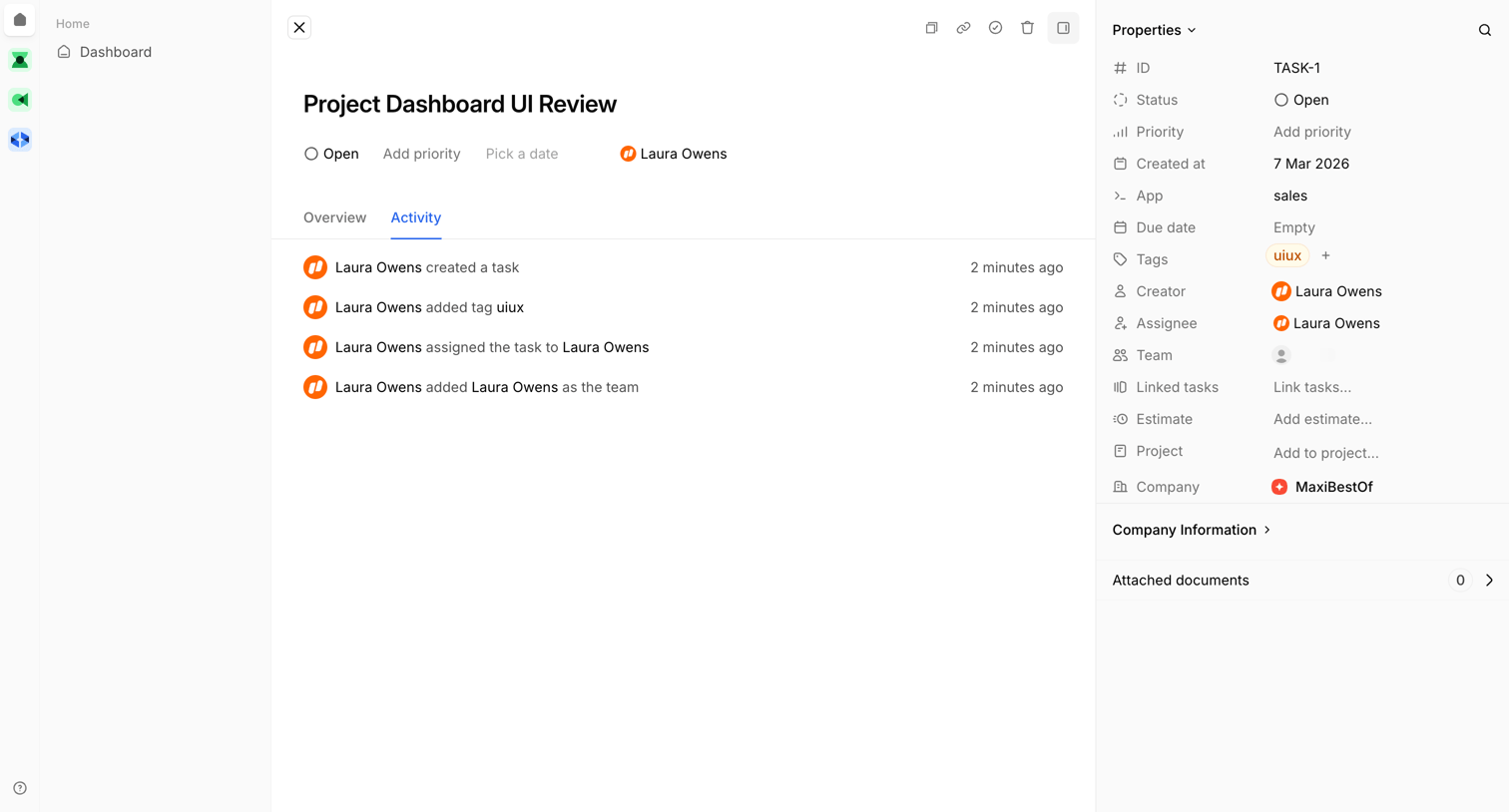This screenshot has height=812, width=1509.
Task: Click Link tasks... field
Action: tap(1311, 387)
